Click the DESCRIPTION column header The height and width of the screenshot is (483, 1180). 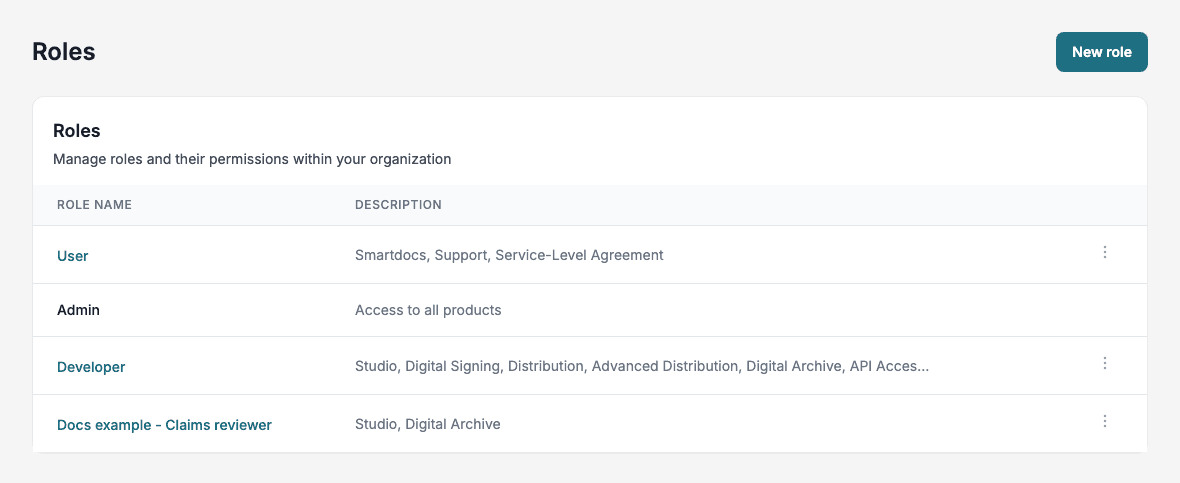point(398,205)
